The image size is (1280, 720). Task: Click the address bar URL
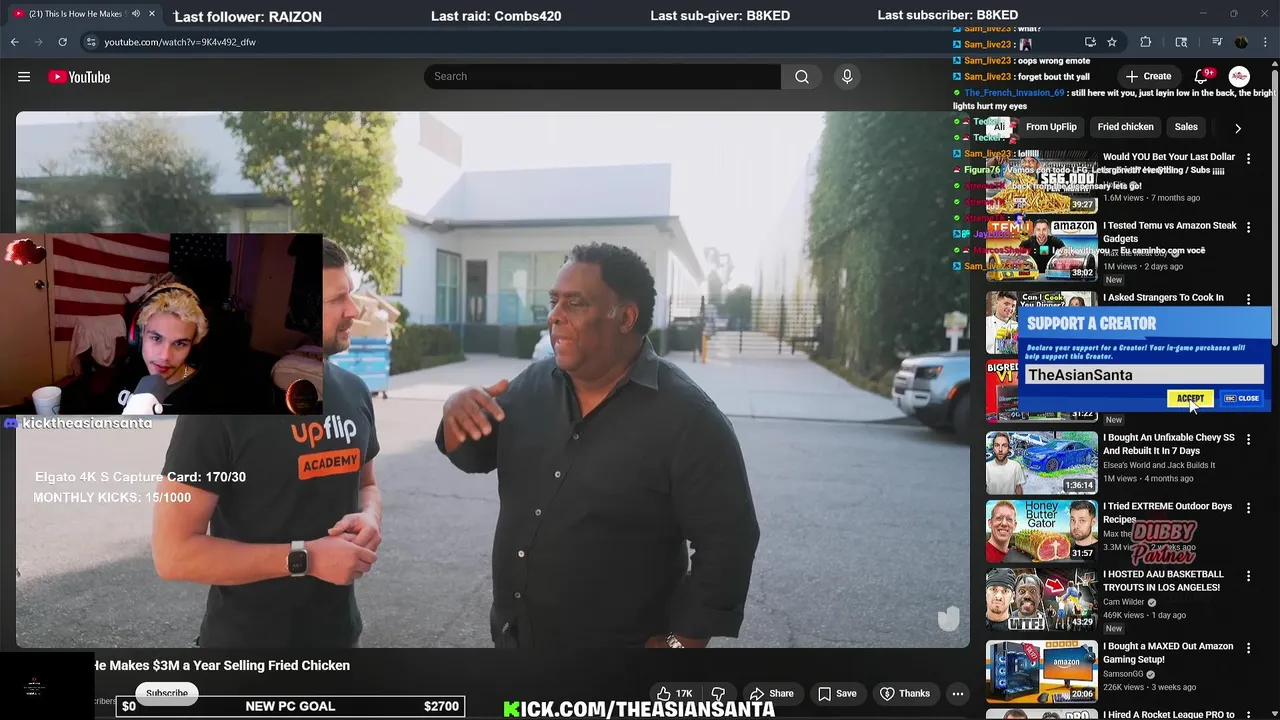point(180,42)
